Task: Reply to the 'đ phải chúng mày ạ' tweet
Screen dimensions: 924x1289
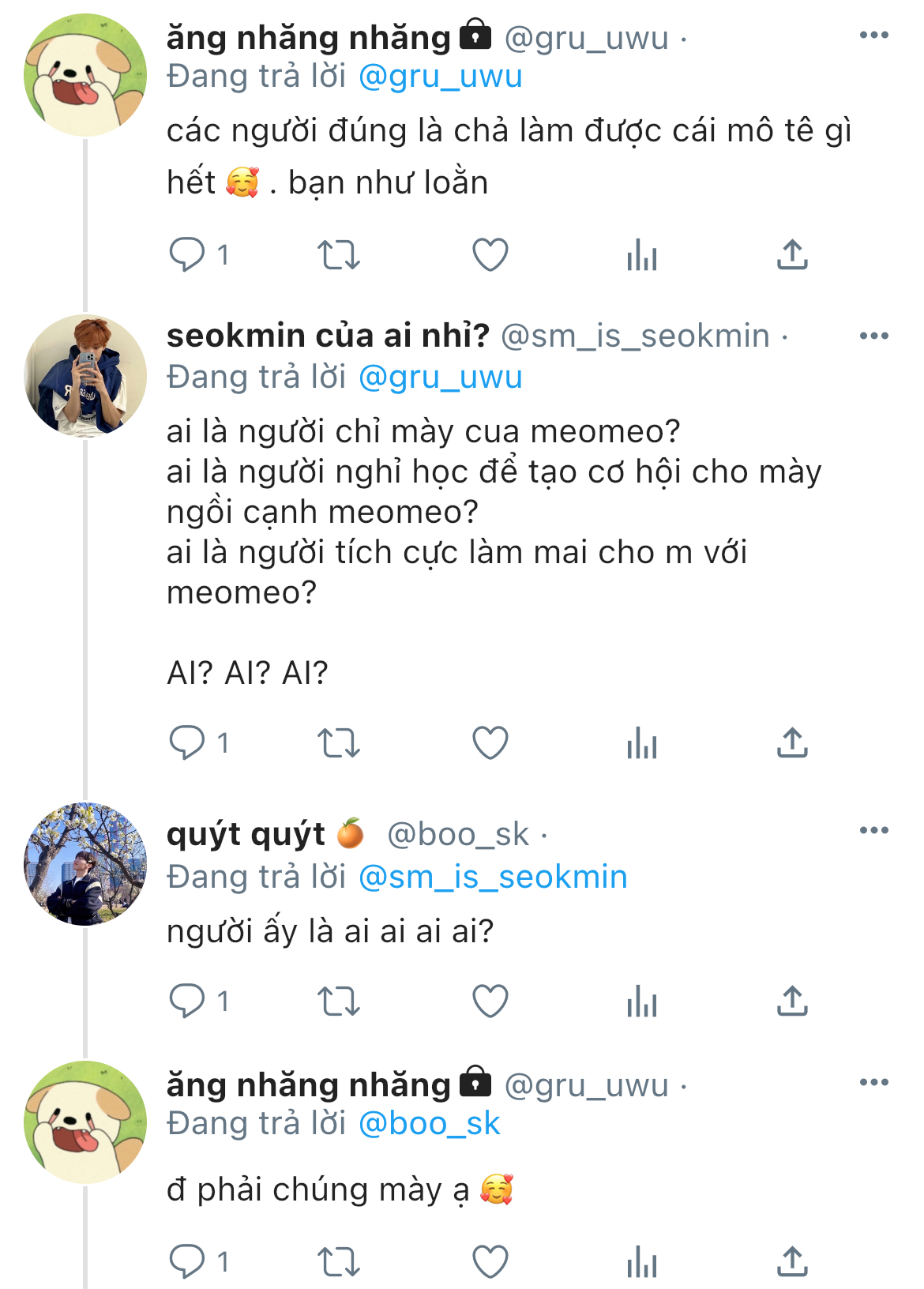Action: coord(187,1261)
